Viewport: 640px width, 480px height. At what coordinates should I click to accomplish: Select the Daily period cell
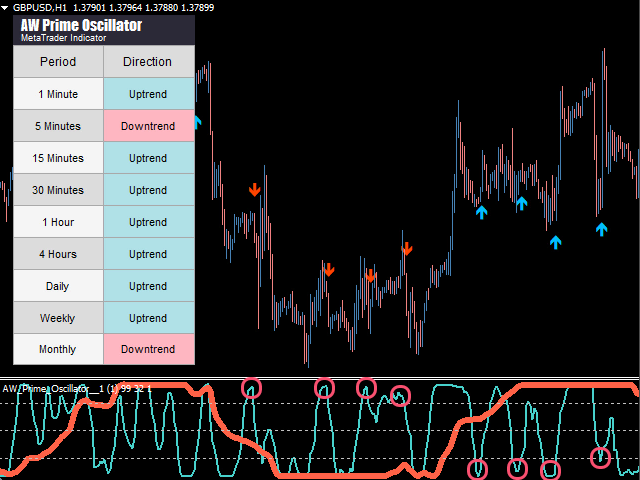(58, 286)
